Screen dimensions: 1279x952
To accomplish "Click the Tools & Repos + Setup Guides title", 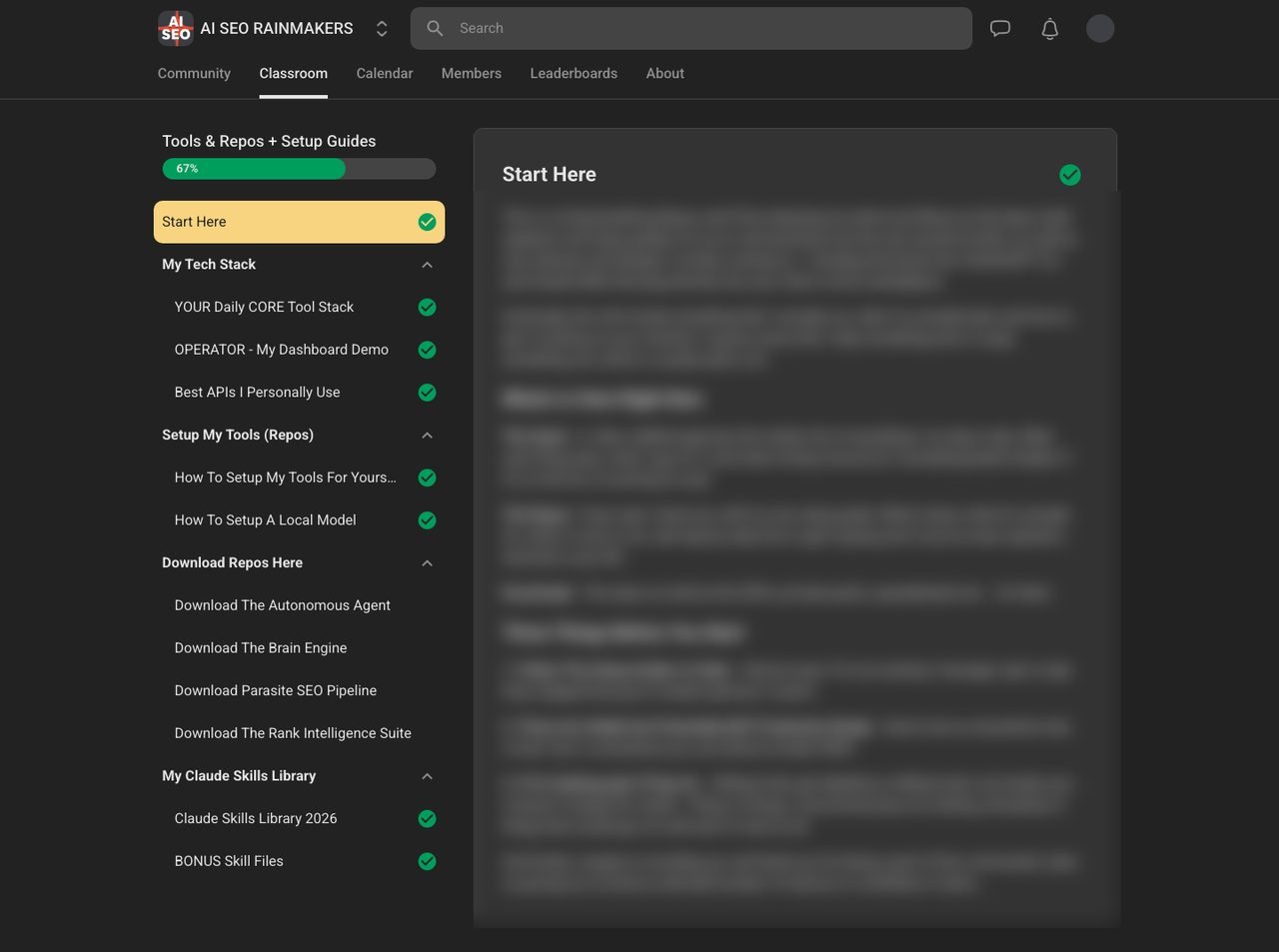I will 269,141.
